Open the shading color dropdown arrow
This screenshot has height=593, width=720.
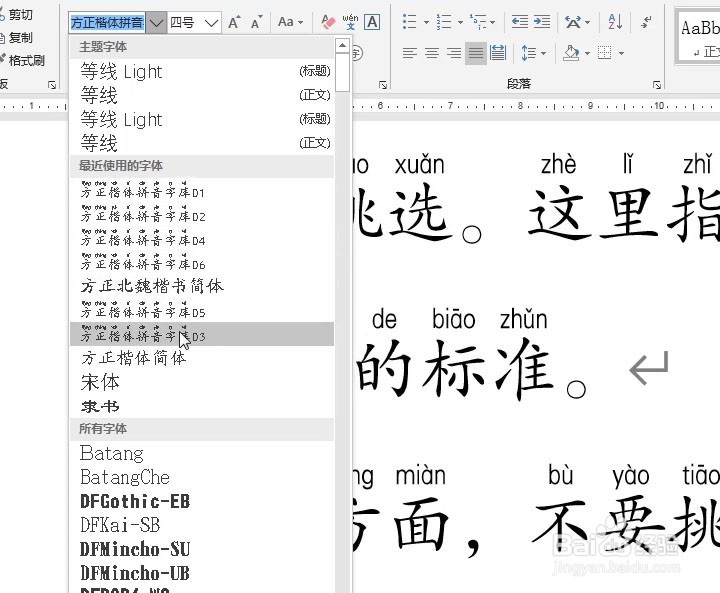587,54
